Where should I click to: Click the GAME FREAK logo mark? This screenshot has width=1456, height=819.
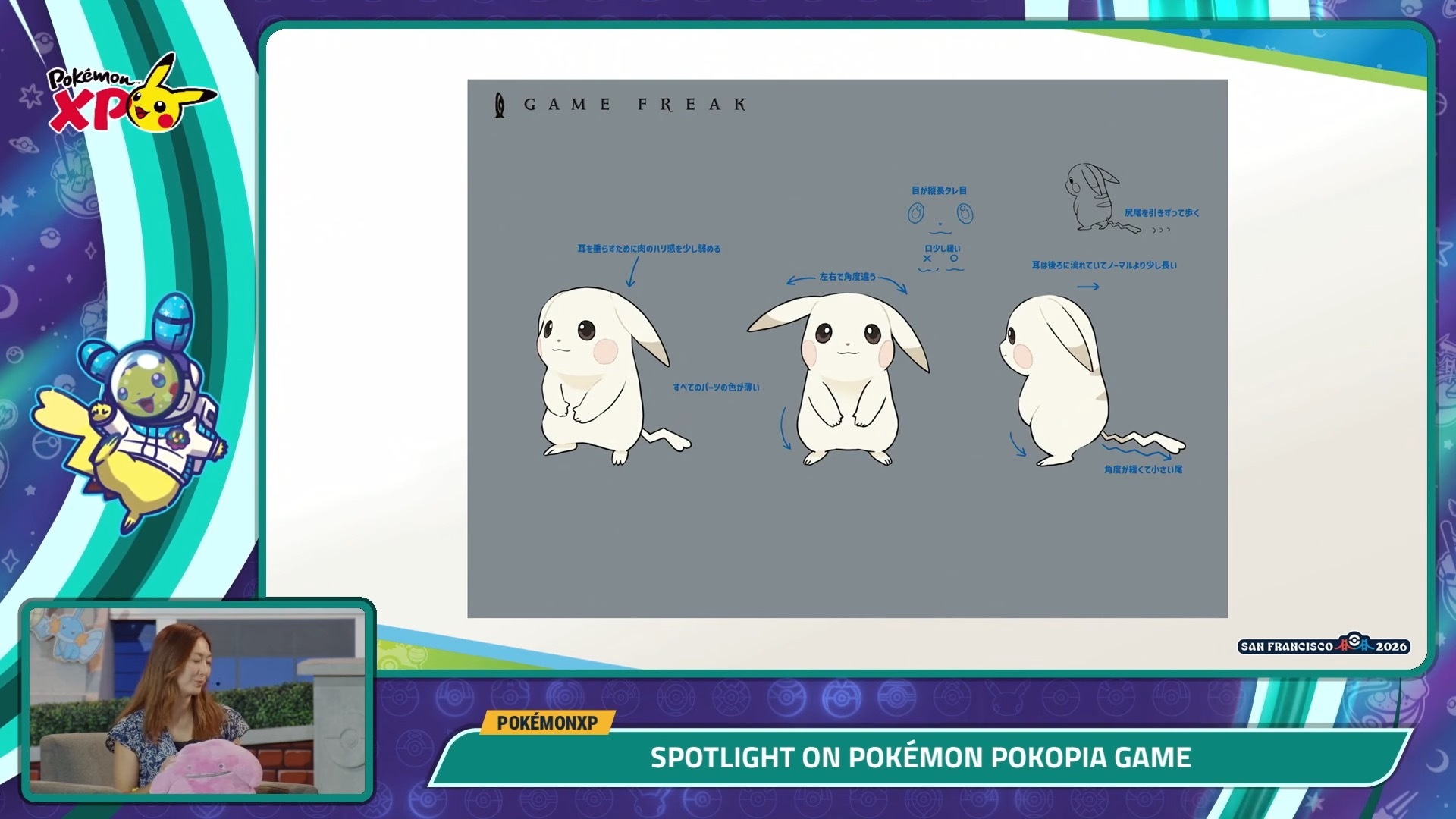(499, 105)
